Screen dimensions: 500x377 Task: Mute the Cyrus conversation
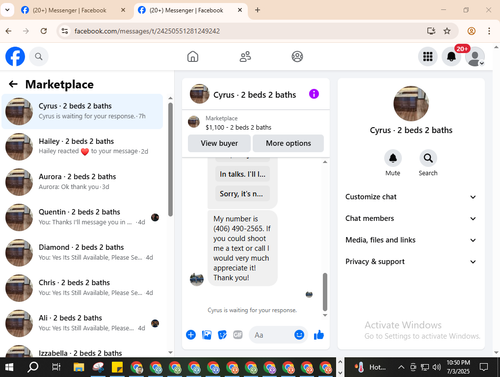[393, 158]
